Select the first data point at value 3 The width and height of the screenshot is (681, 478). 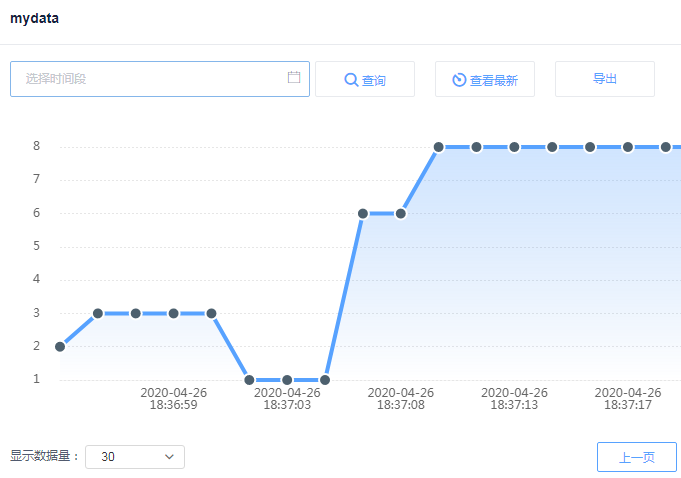(x=98, y=313)
